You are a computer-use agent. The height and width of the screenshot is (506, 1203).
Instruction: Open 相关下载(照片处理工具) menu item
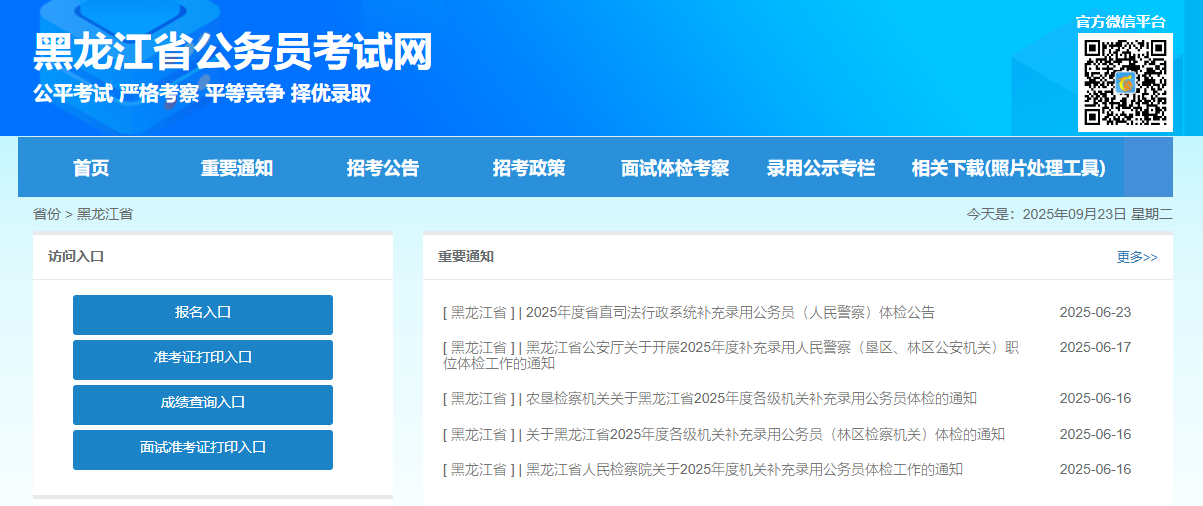(1008, 168)
